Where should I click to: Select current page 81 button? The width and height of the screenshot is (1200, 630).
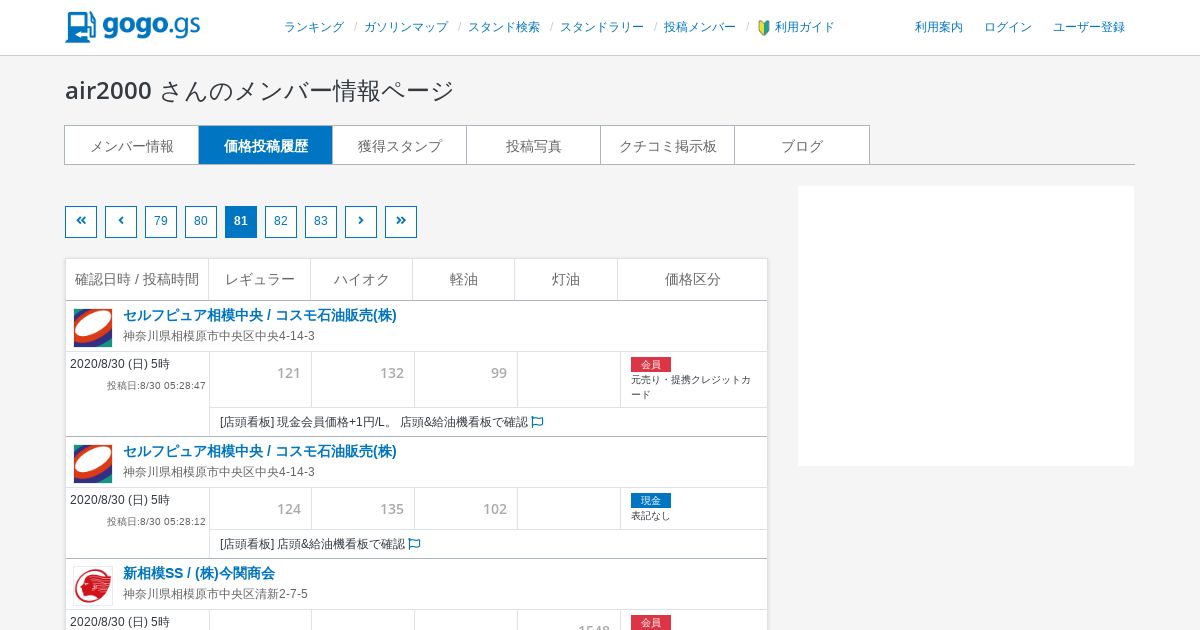point(241,222)
